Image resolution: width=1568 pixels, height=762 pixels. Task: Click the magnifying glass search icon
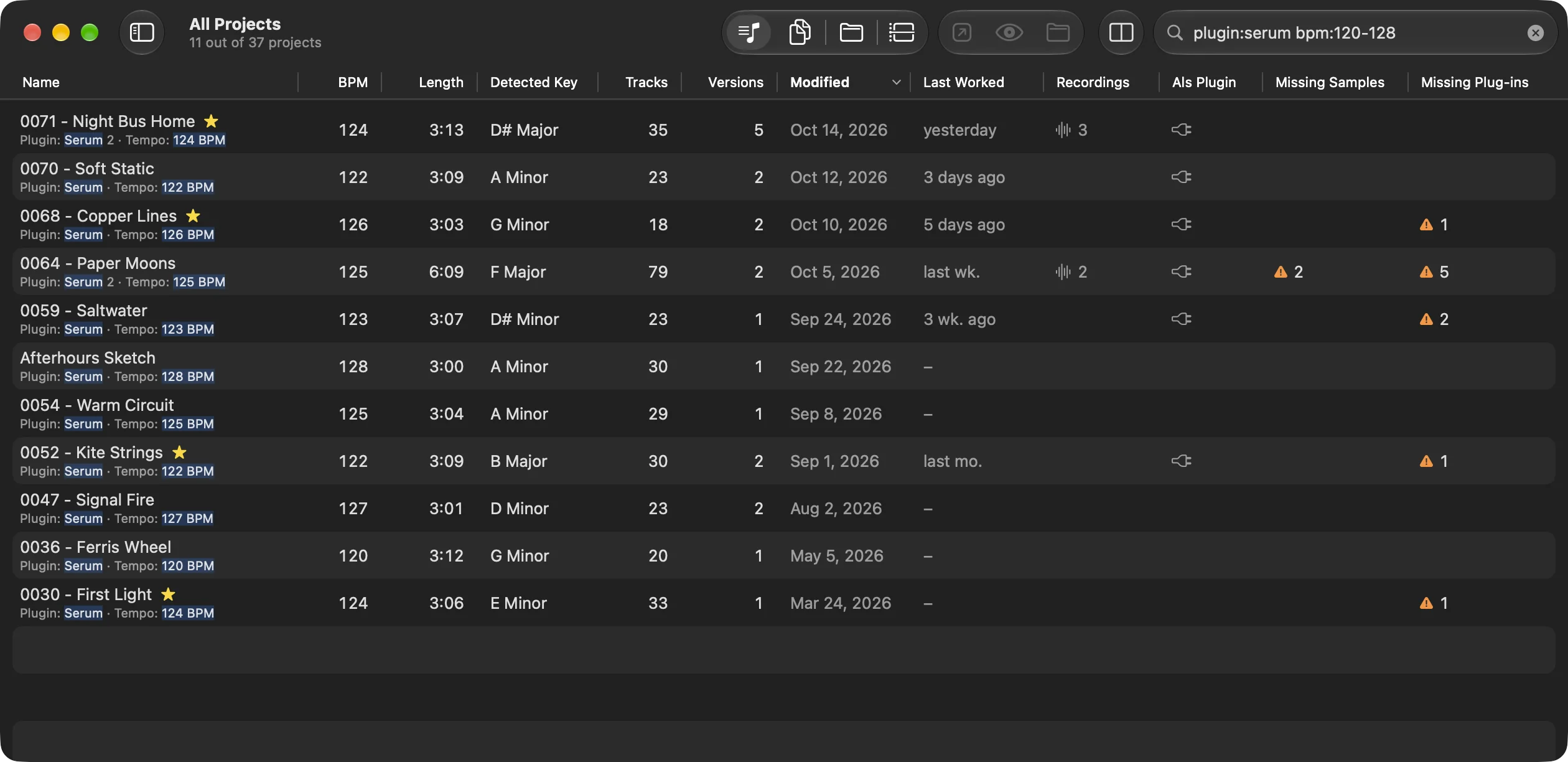(1175, 33)
